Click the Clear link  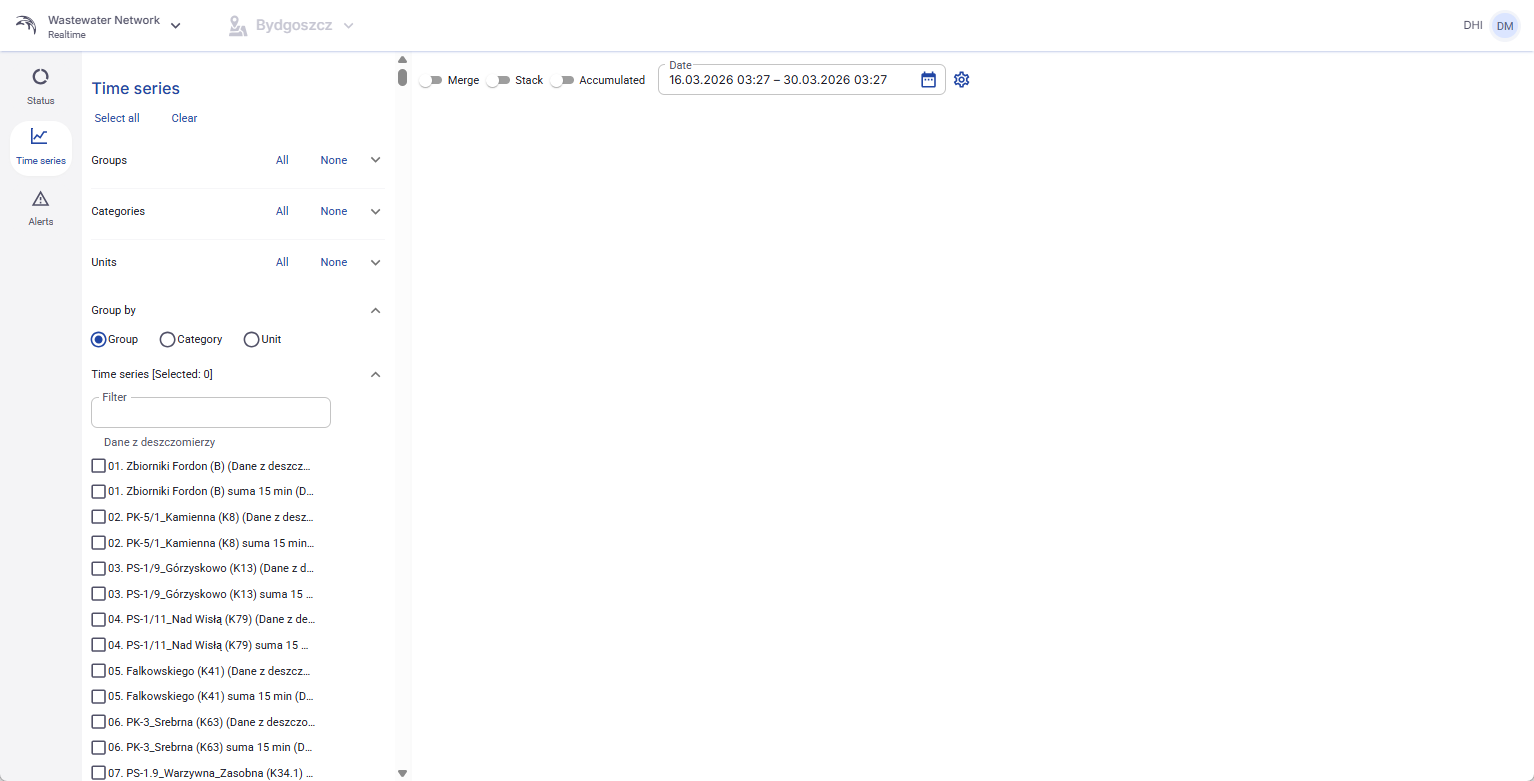click(184, 118)
